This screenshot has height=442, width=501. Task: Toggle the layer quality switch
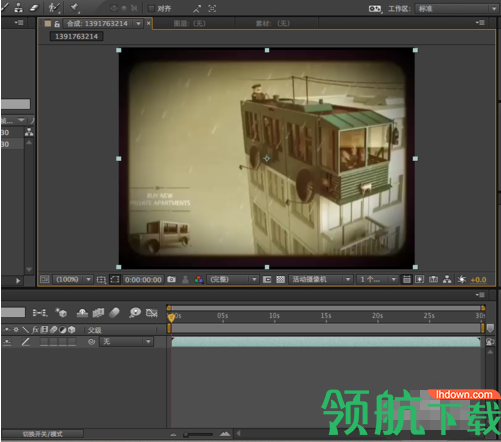point(26,342)
